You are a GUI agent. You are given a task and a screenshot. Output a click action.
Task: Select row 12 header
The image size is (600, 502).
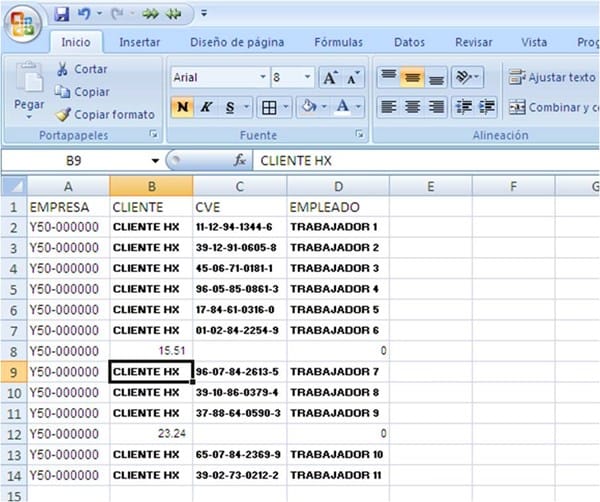(x=14, y=434)
